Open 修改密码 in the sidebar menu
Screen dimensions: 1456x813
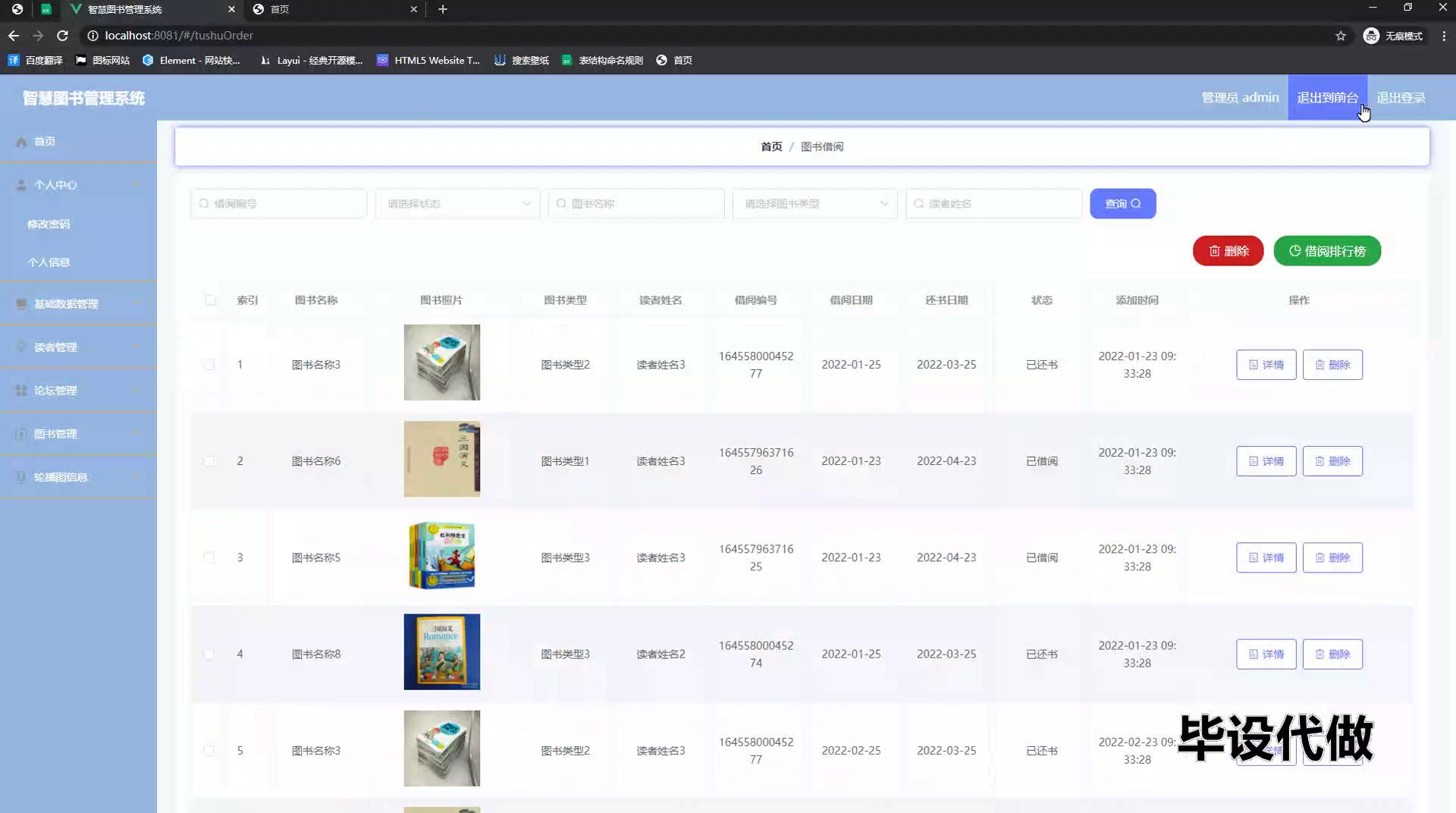[x=49, y=224]
